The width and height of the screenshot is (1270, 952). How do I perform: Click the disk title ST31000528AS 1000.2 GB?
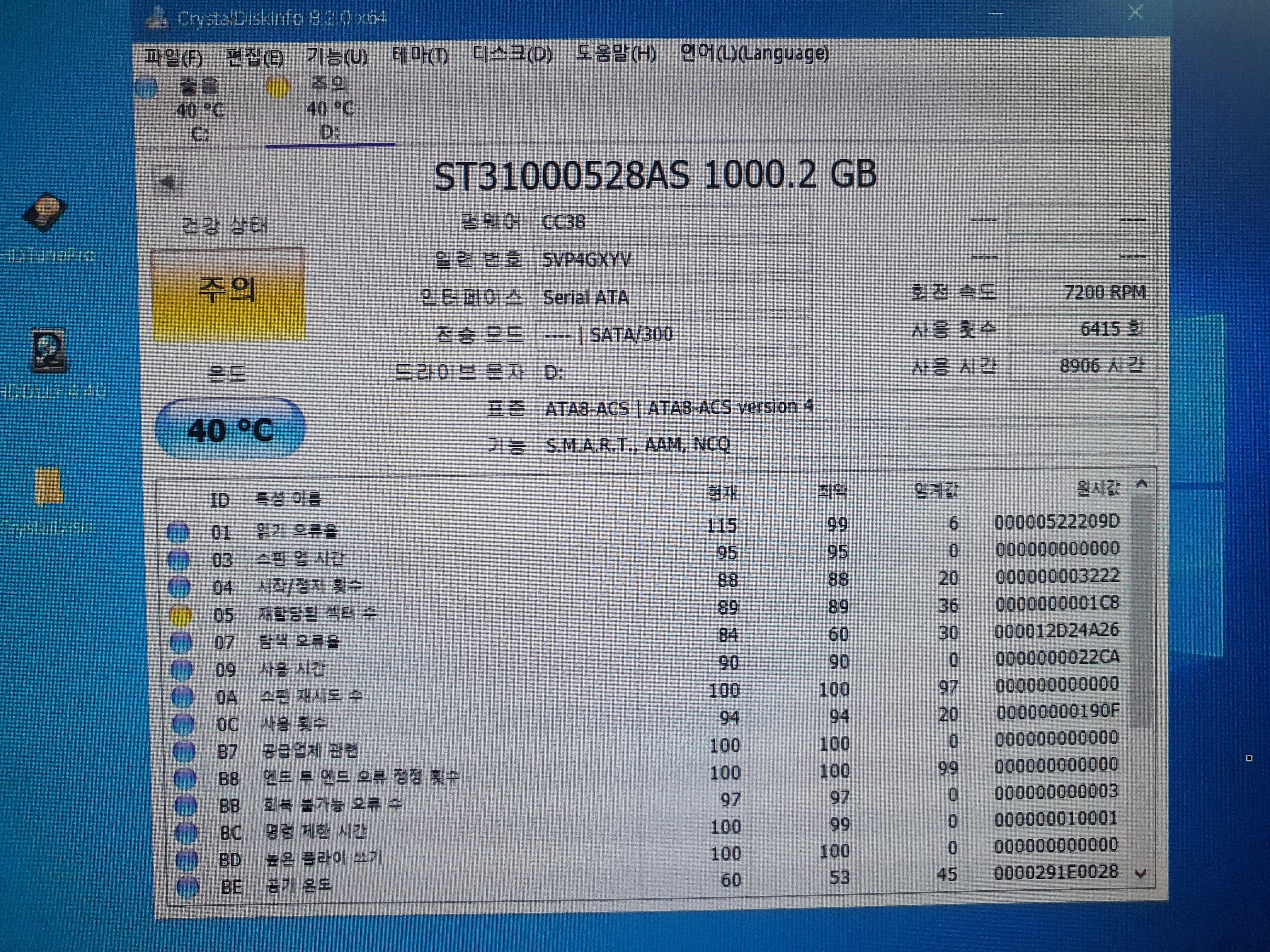pos(655,175)
